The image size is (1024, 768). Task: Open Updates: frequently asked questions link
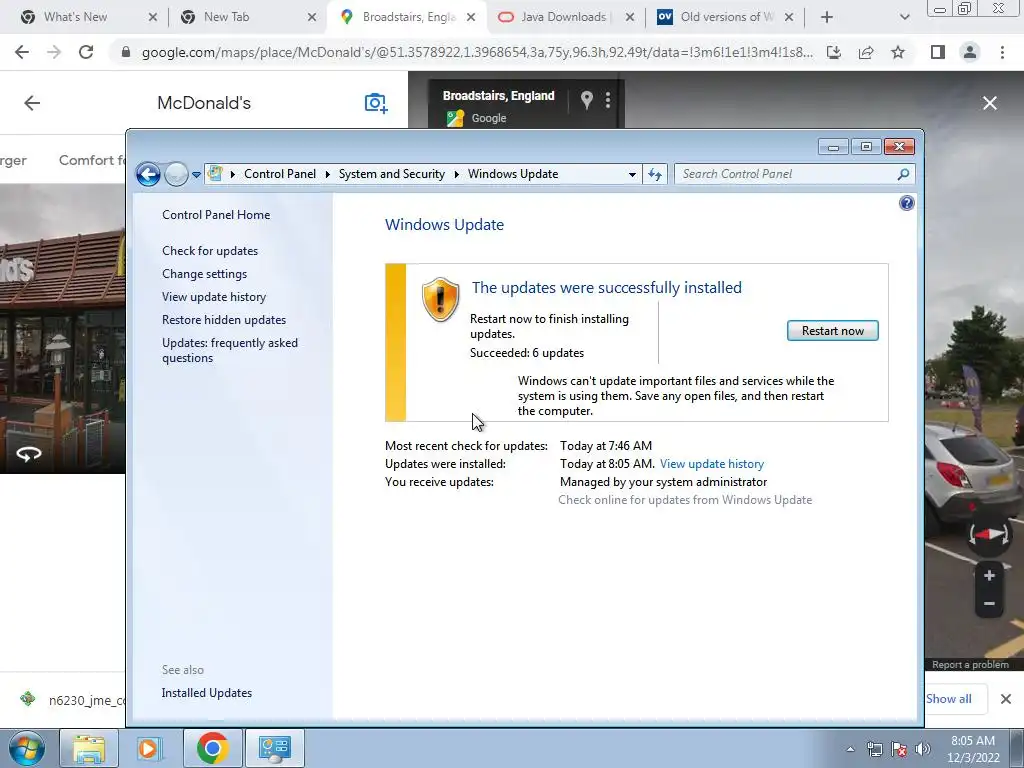pyautogui.click(x=230, y=350)
